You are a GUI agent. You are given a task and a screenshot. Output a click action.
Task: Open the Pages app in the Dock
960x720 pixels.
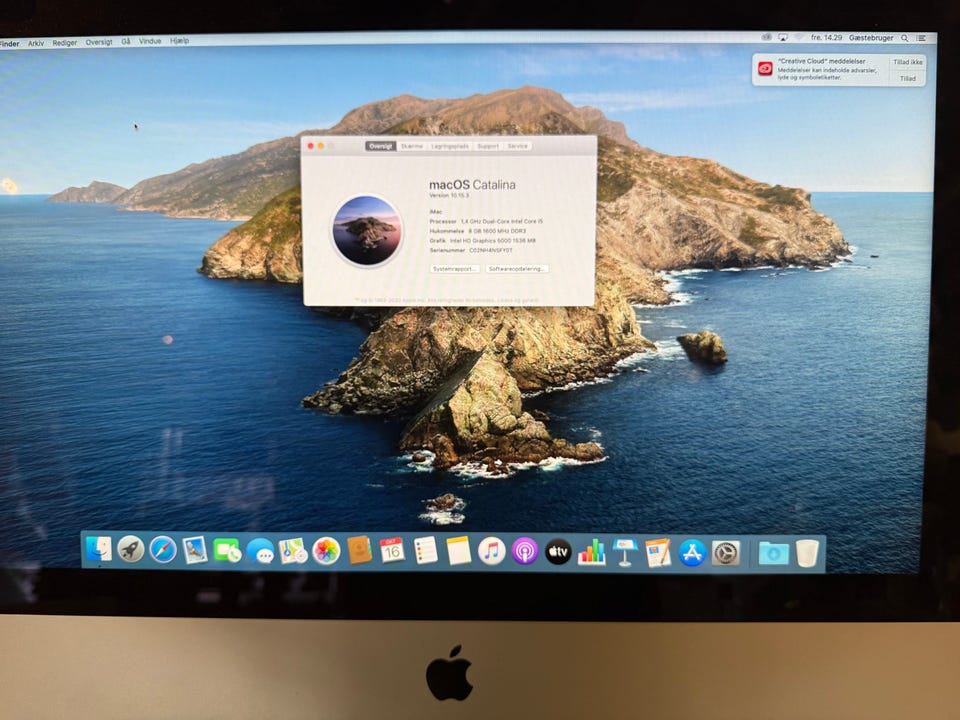(x=658, y=553)
